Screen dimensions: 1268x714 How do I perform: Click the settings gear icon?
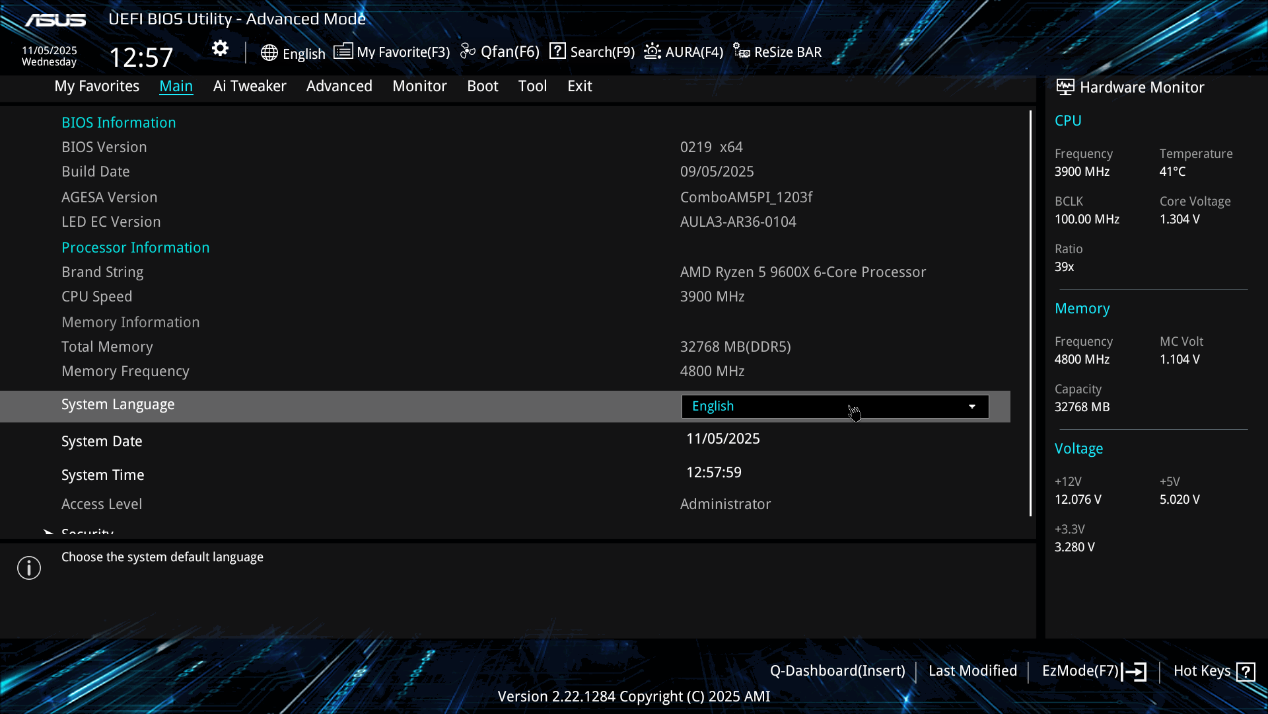point(220,49)
